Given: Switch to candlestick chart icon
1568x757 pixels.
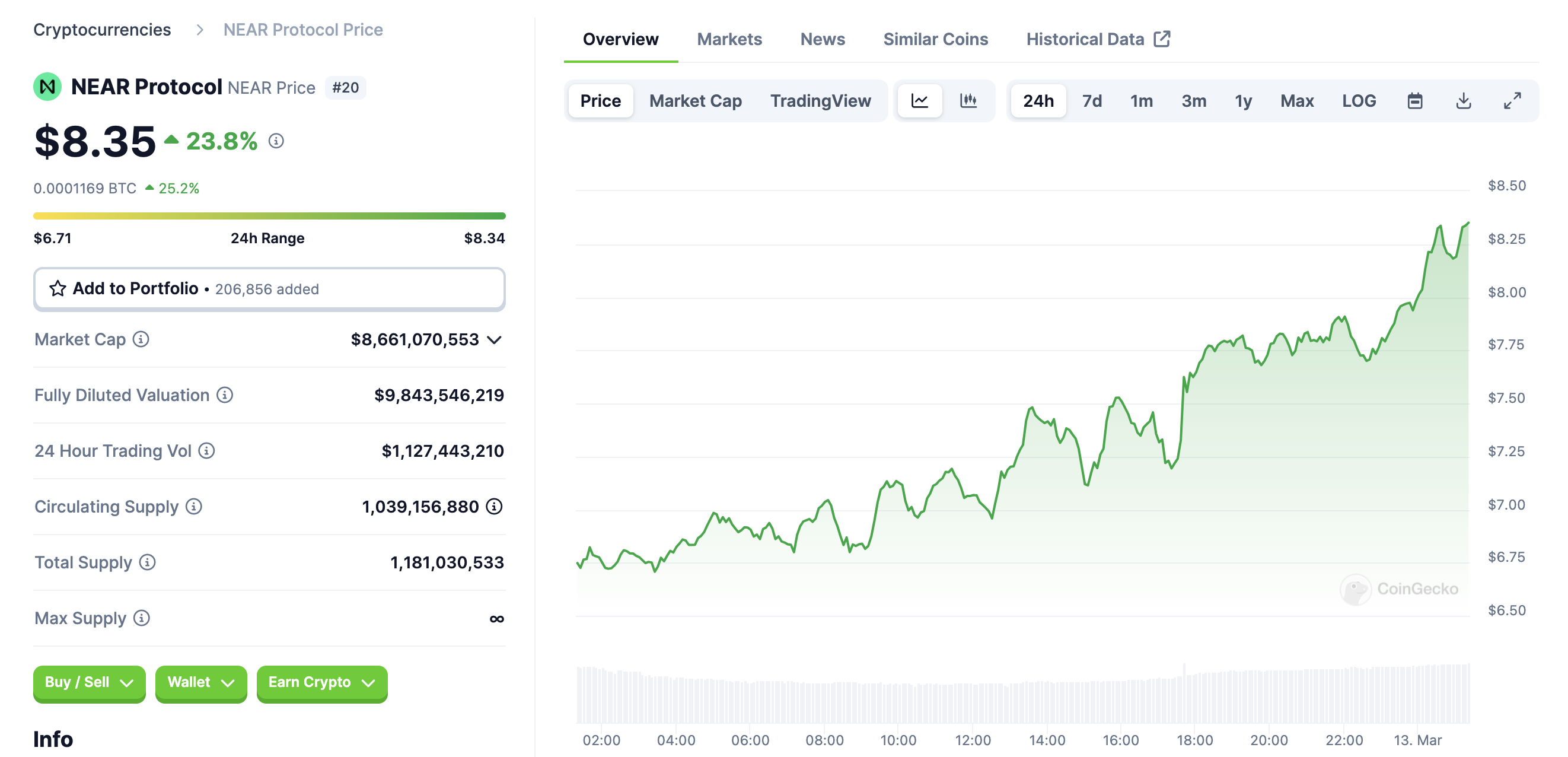Looking at the screenshot, I should [968, 100].
